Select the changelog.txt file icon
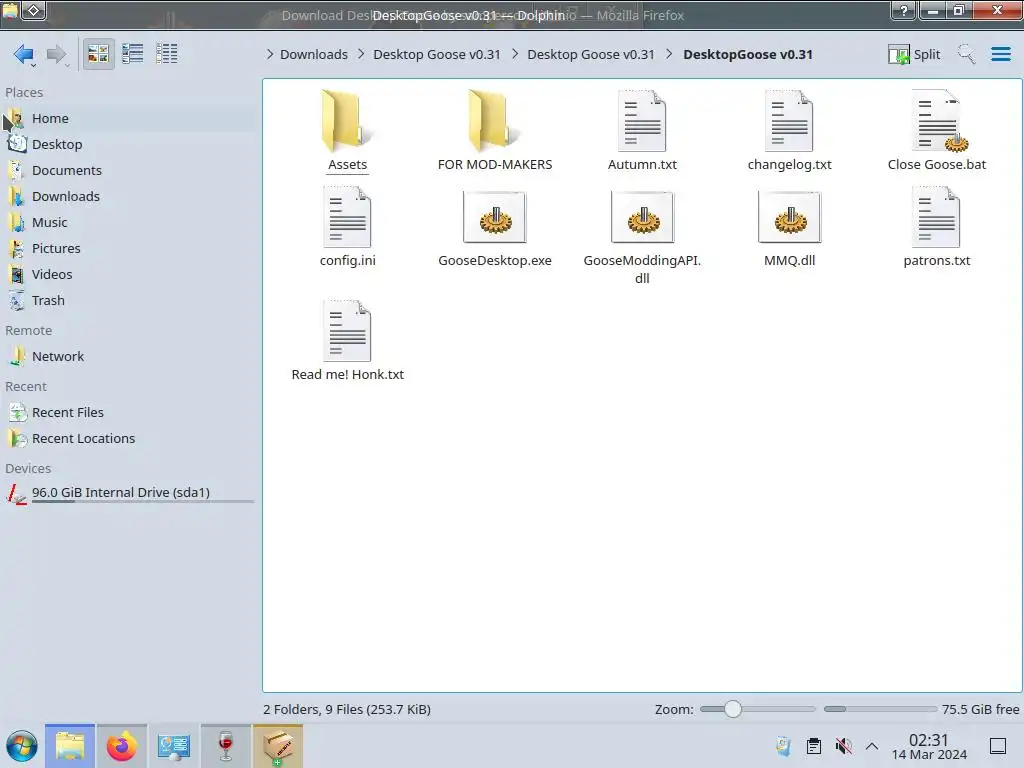Image resolution: width=1024 pixels, height=768 pixels. tap(789, 121)
